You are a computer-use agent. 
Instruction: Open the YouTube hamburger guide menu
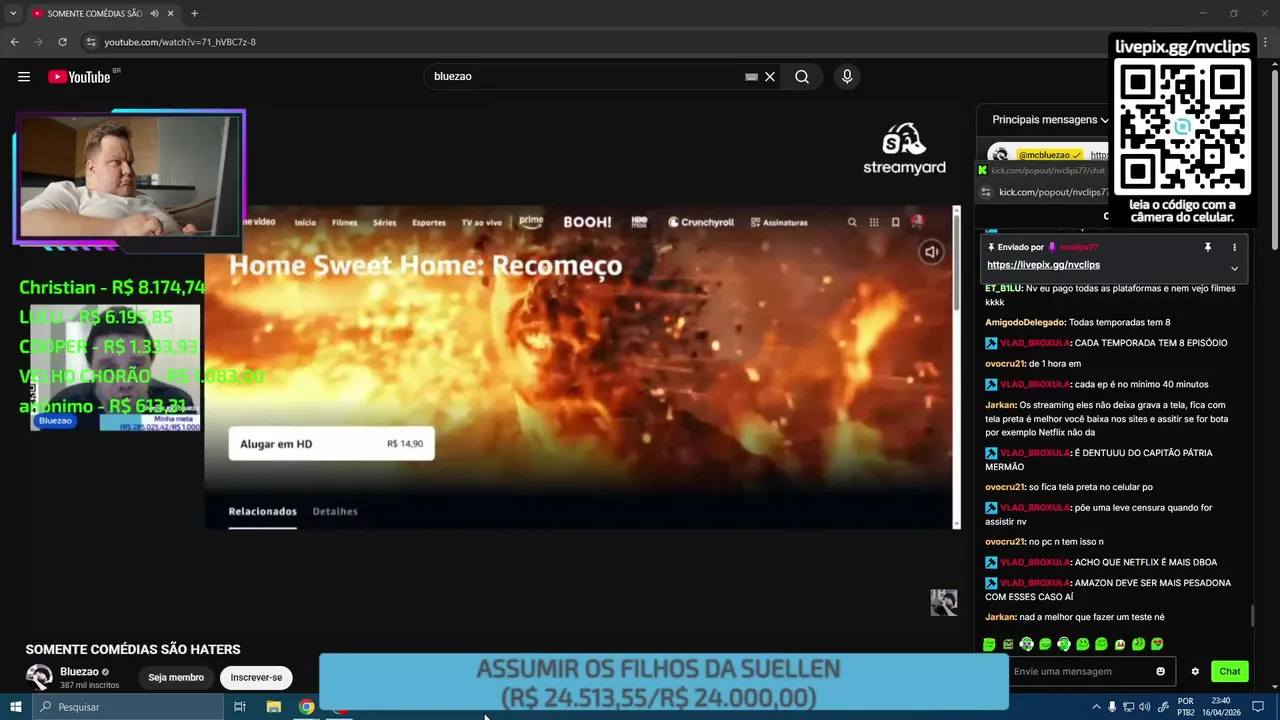[24, 77]
